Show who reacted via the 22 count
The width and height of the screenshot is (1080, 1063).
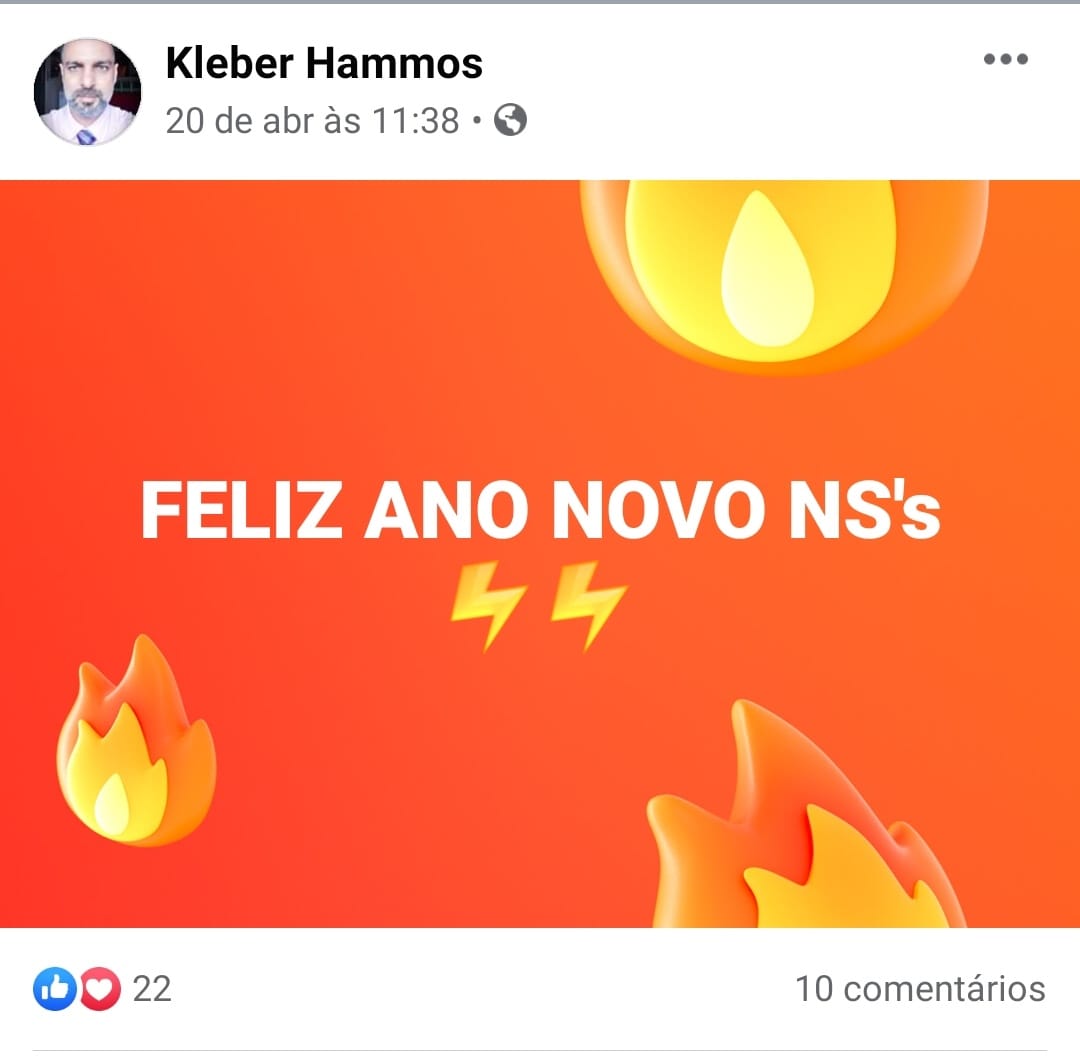[x=152, y=989]
